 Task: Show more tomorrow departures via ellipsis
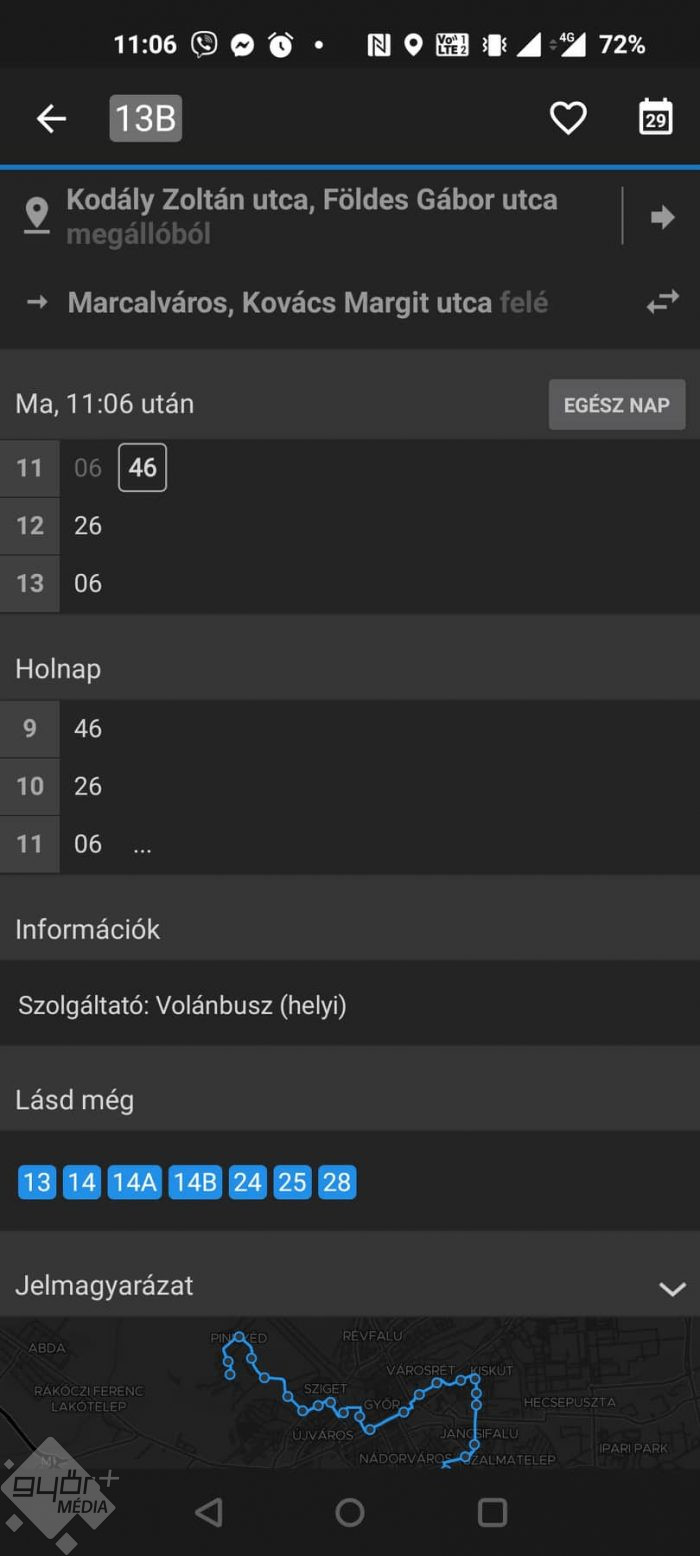142,845
